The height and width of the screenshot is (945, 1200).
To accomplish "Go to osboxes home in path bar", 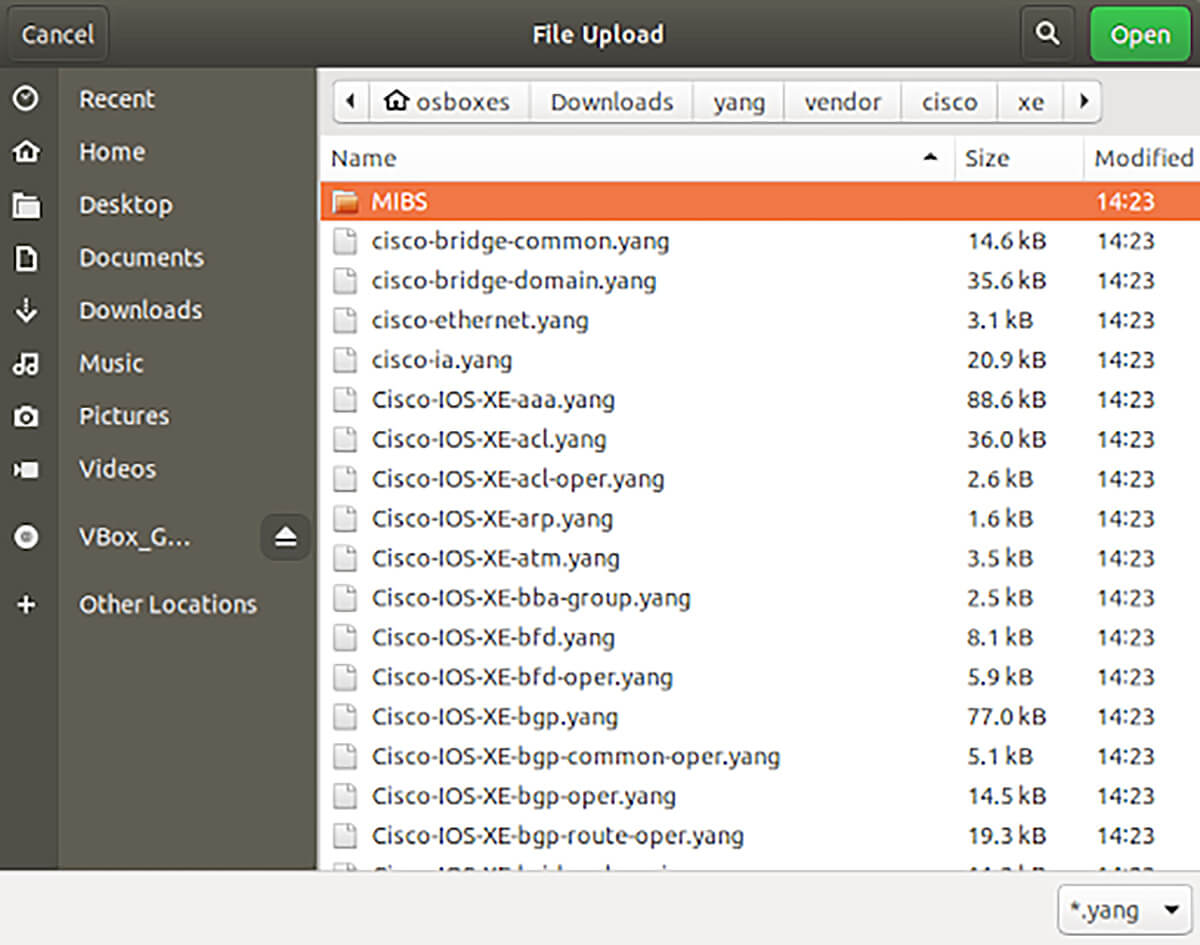I will point(448,101).
